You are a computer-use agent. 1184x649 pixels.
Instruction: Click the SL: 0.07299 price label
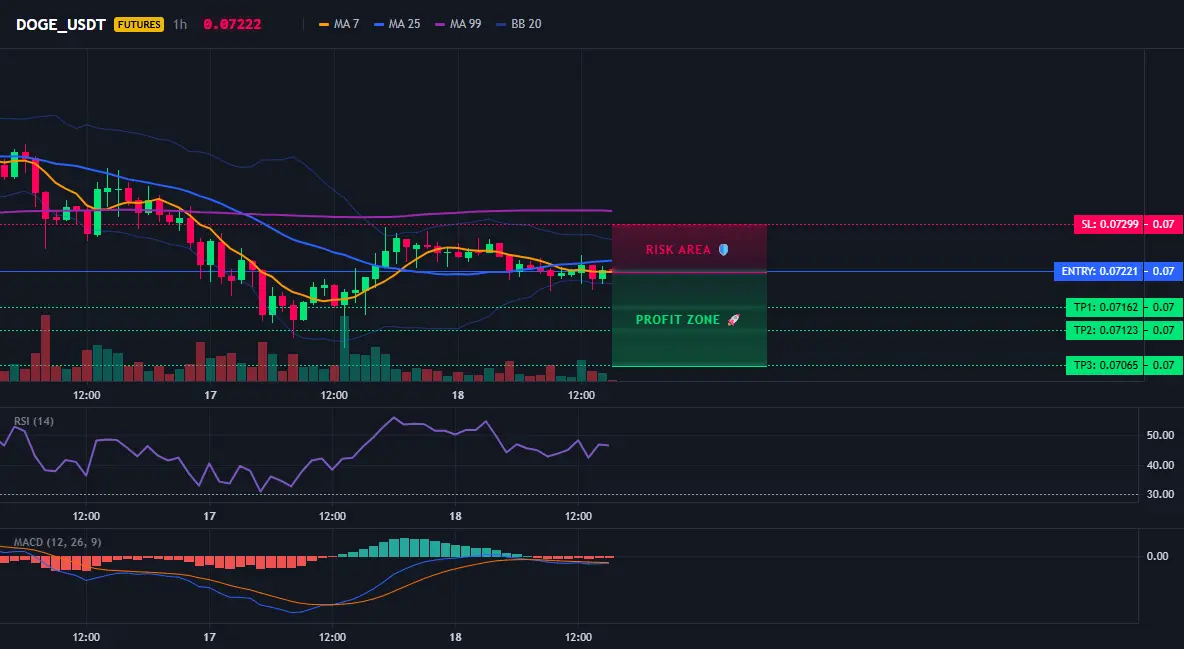1109,224
